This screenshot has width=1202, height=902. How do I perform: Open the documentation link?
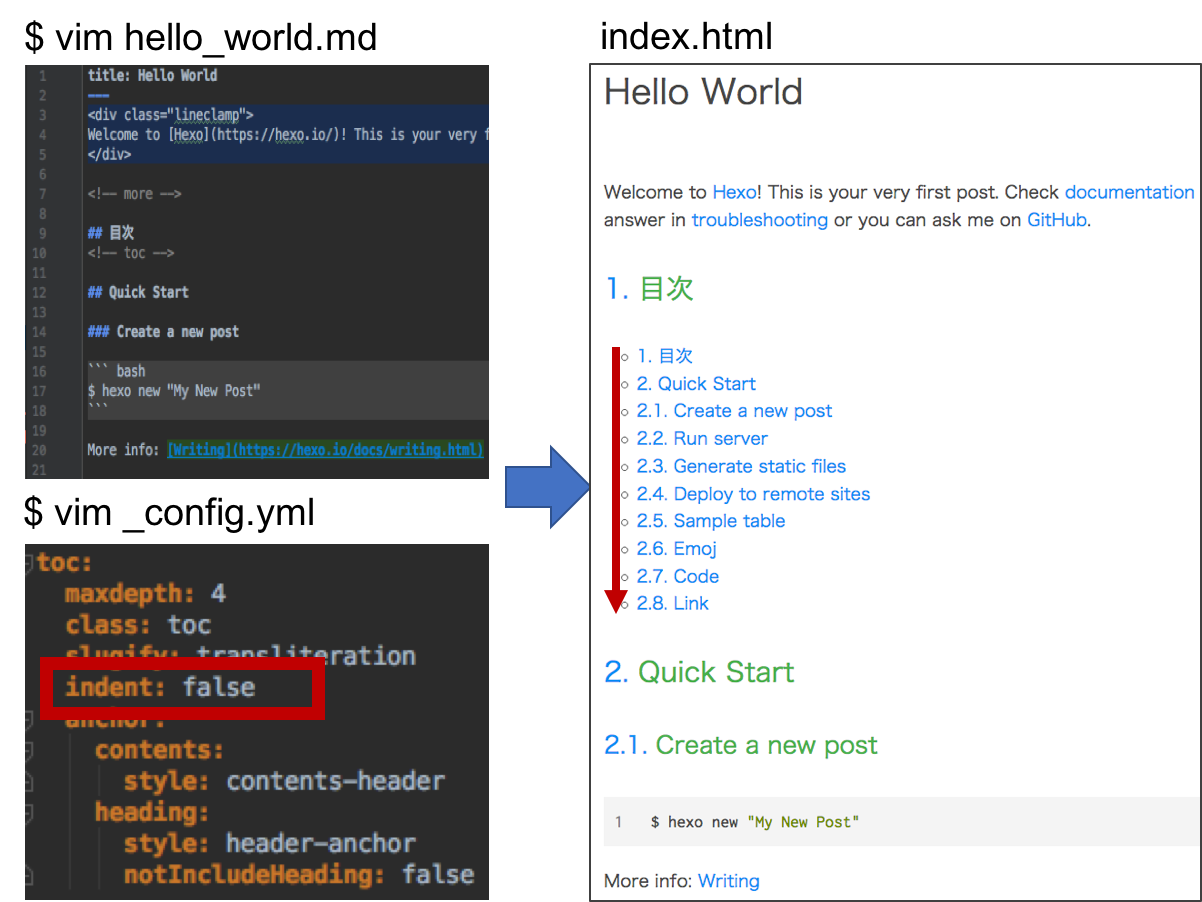[x=1129, y=192]
